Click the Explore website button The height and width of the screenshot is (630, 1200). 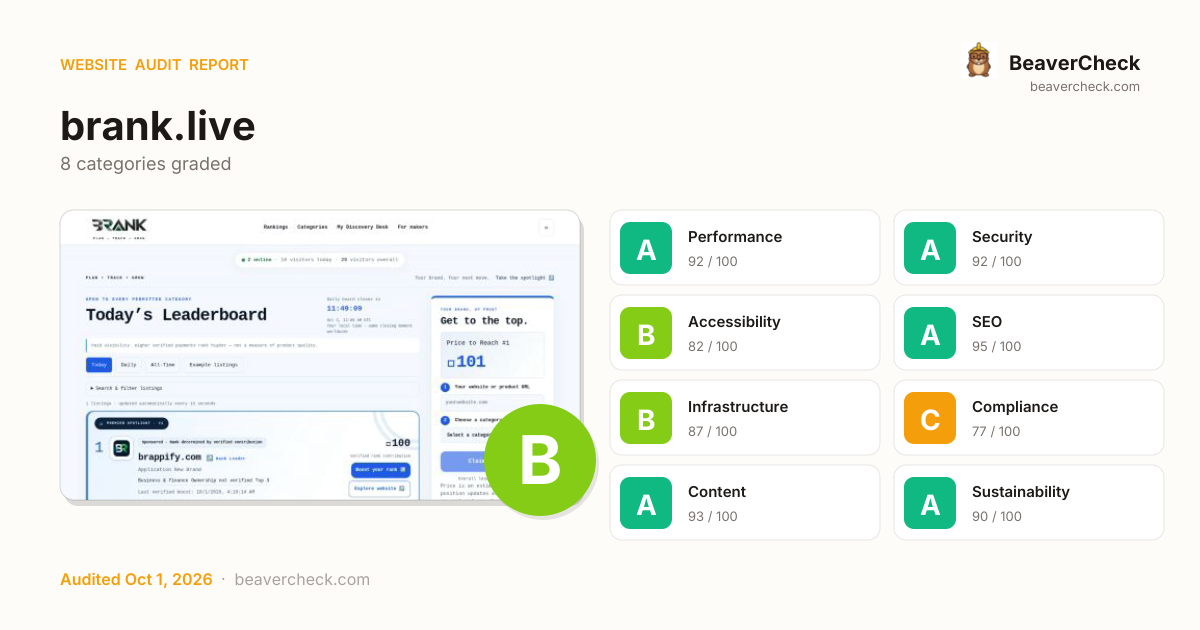[x=380, y=489]
